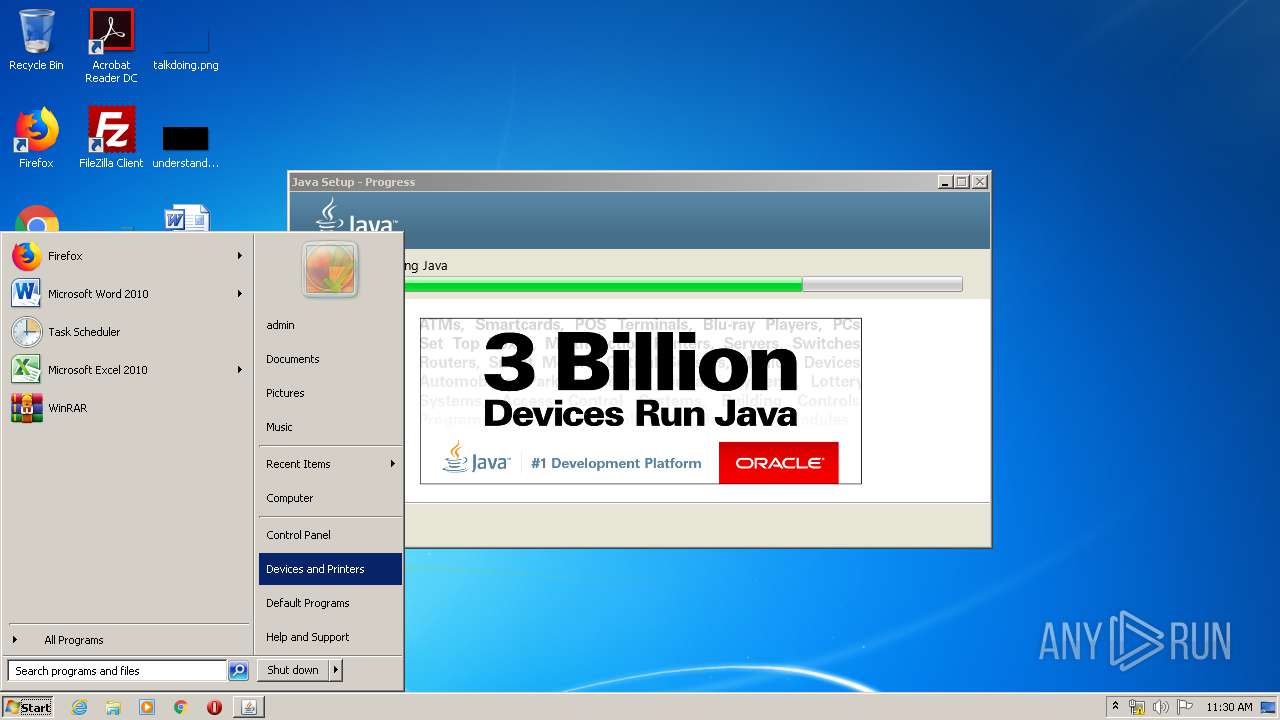The width and height of the screenshot is (1280, 720).
Task: Click the network tray icon
Action: click(x=1137, y=707)
